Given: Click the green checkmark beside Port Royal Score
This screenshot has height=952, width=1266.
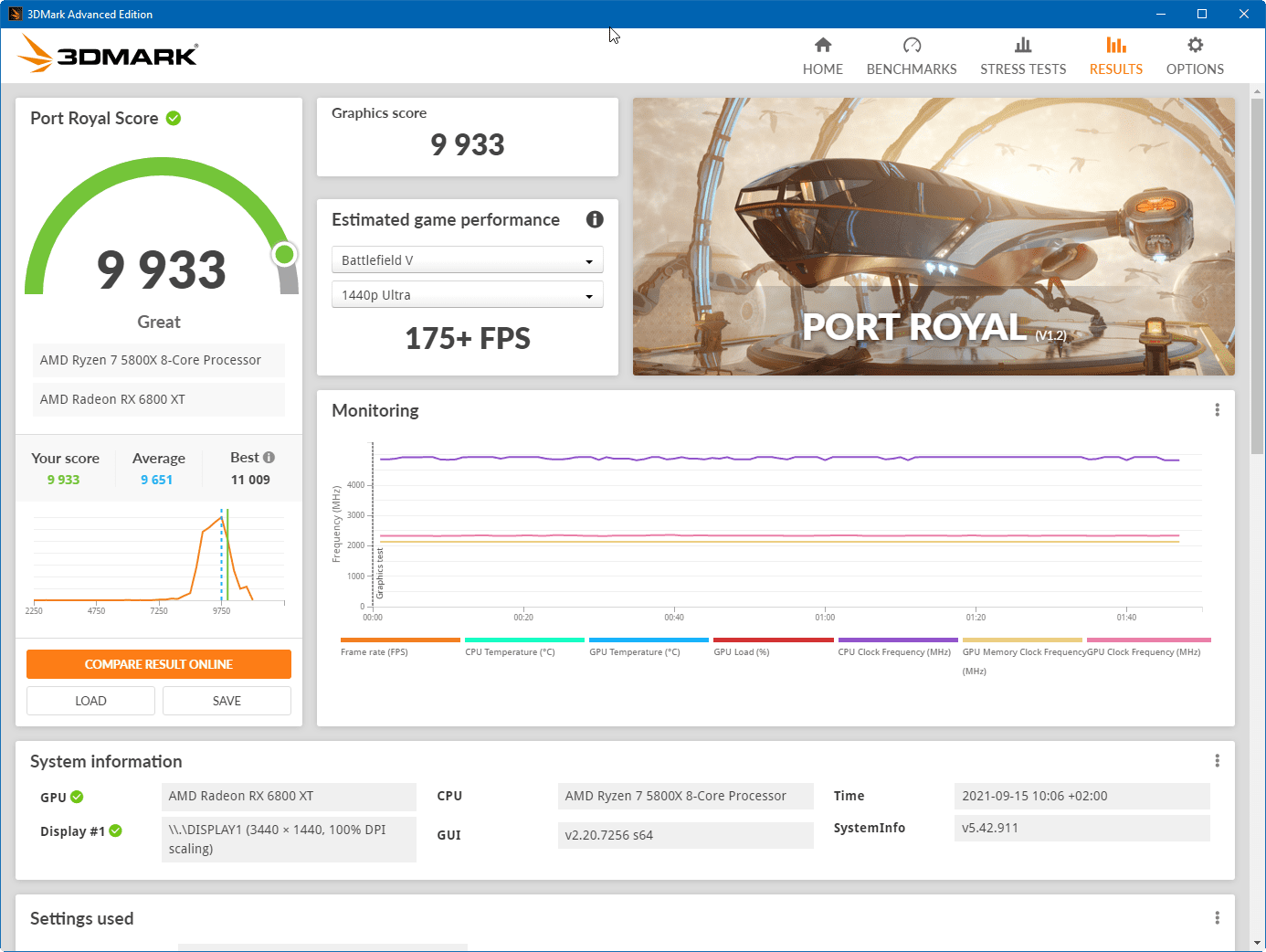Looking at the screenshot, I should (x=174, y=118).
